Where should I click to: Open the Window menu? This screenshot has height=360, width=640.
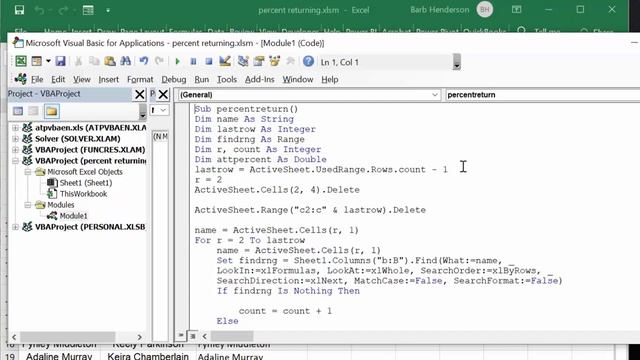coord(298,80)
